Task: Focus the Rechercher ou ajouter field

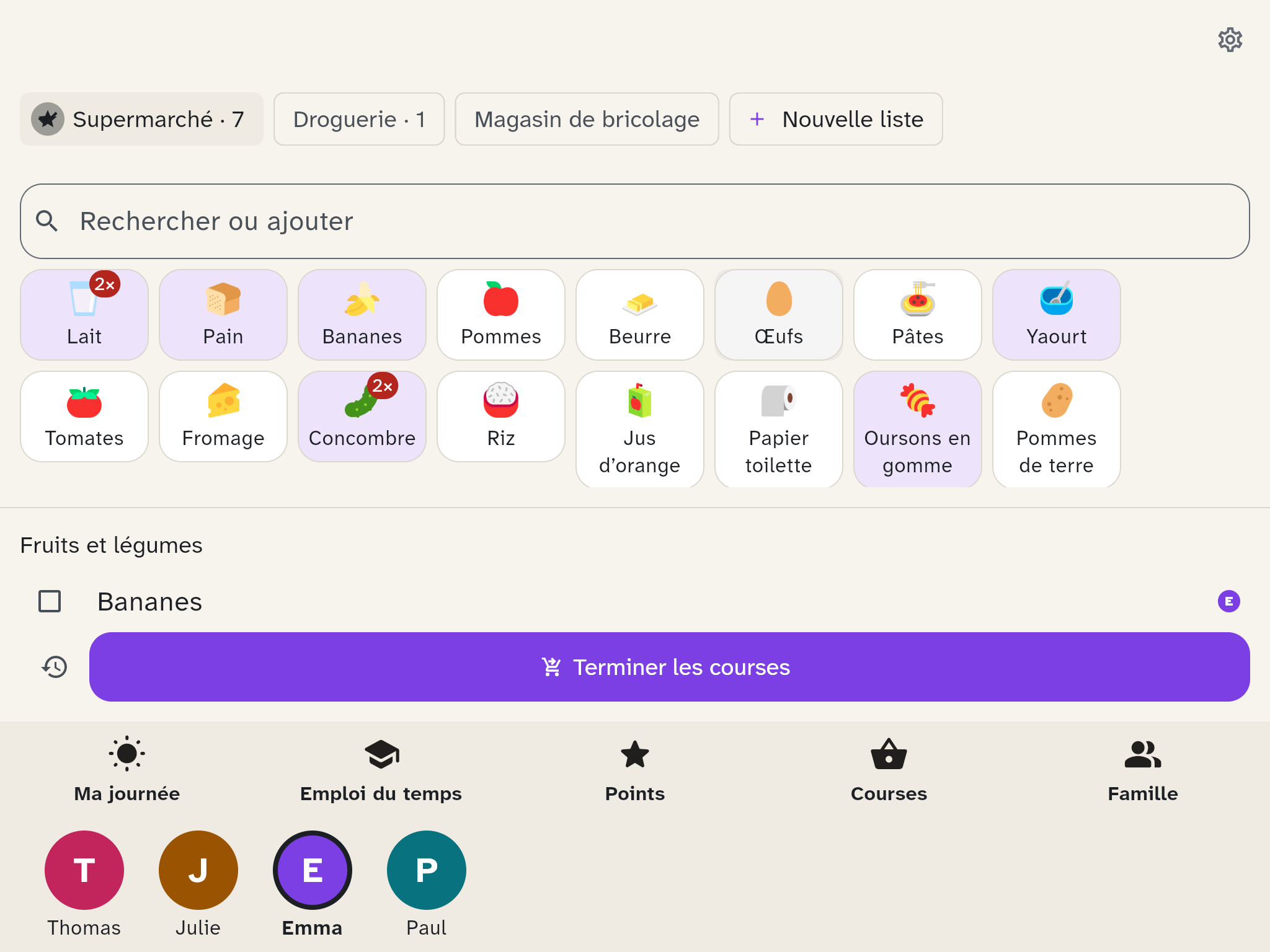Action: [x=635, y=221]
